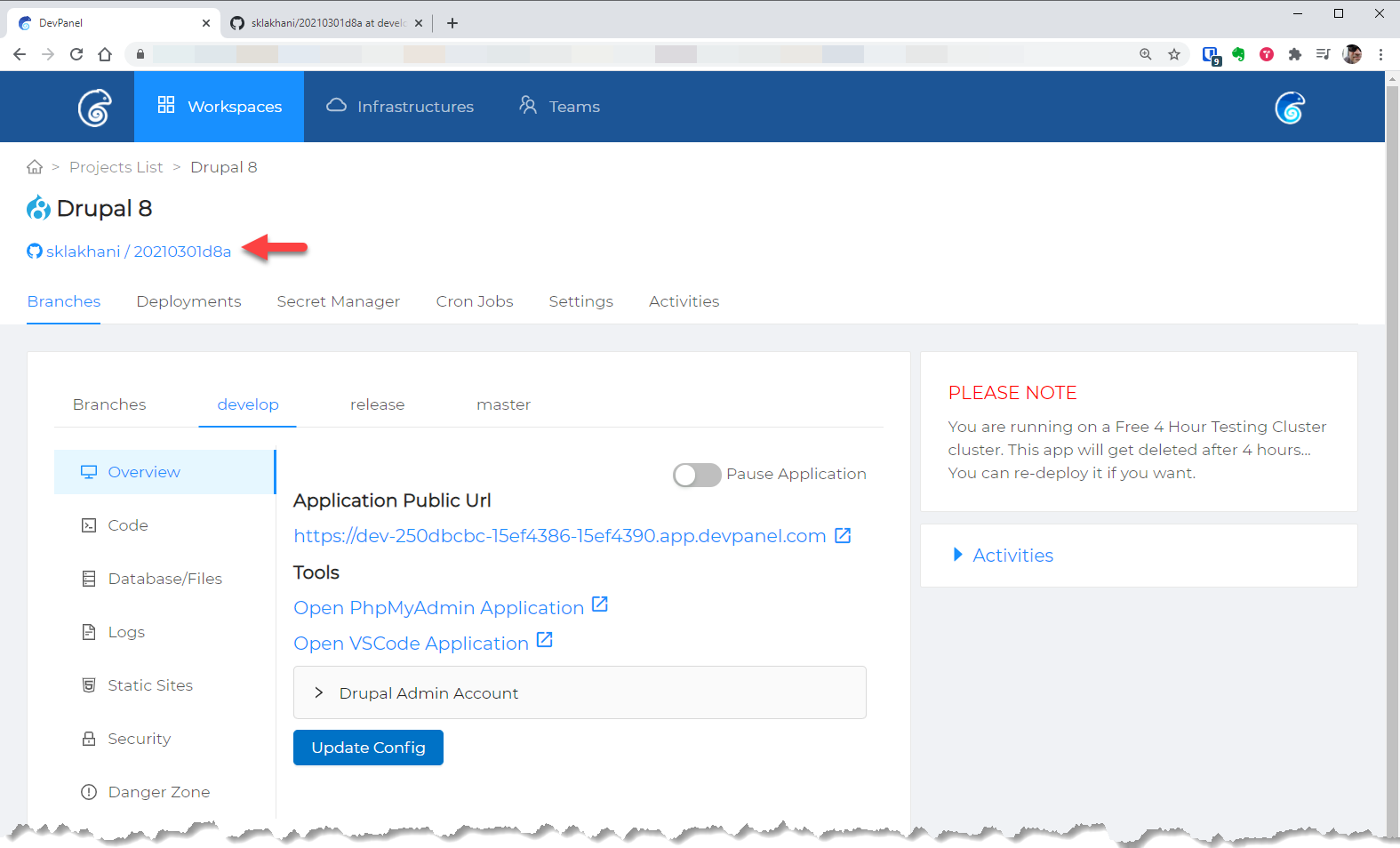Click external icon next to VSCode link
This screenshot has height=848, width=1400.
pos(545,640)
